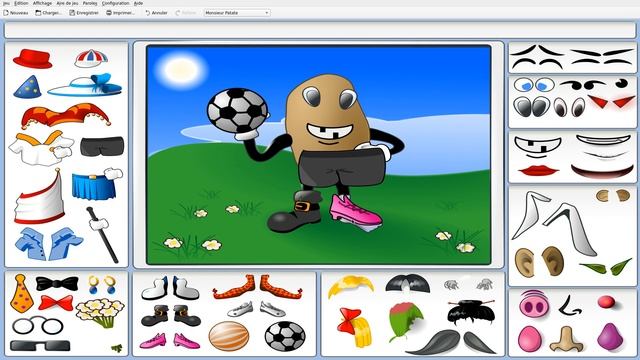640x360 pixels.
Task: Pick the blue and gold earrings
Action: (x=102, y=284)
